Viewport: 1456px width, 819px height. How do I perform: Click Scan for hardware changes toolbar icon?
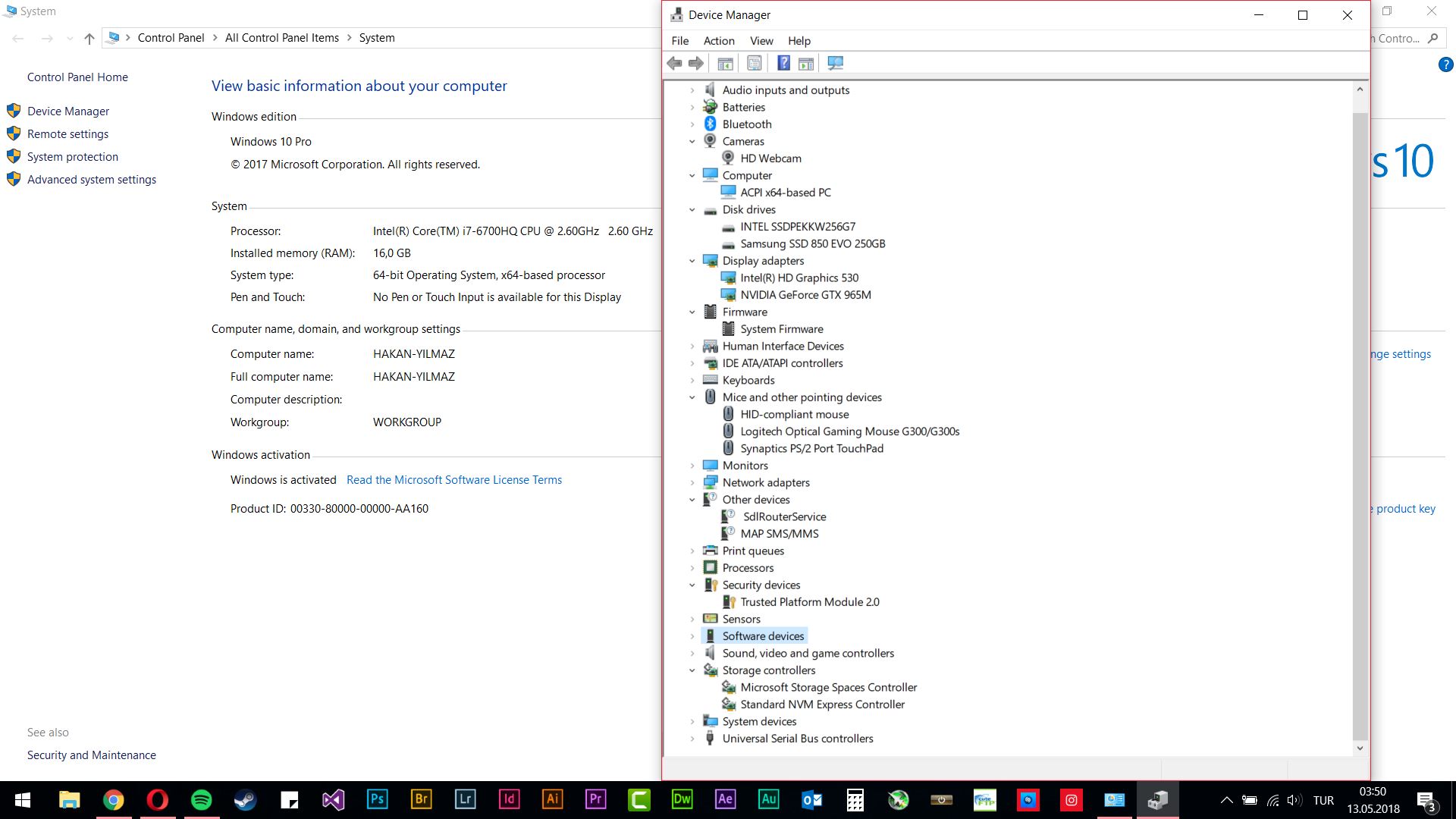[x=835, y=64]
